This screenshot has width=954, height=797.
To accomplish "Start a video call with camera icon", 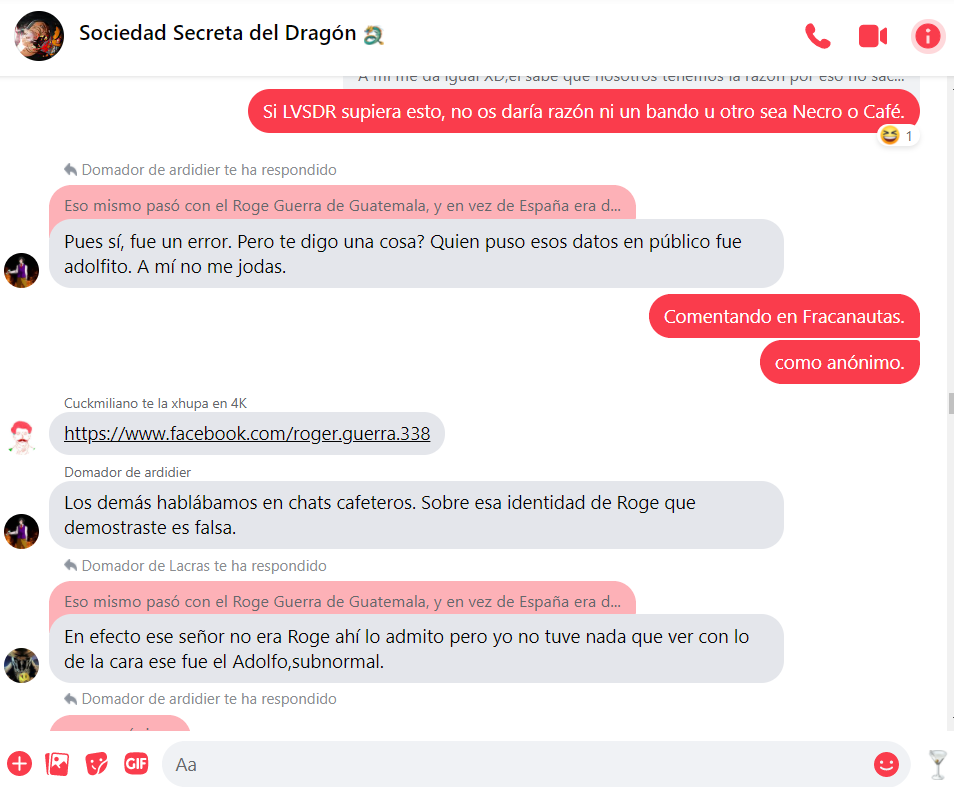I will (872, 36).
